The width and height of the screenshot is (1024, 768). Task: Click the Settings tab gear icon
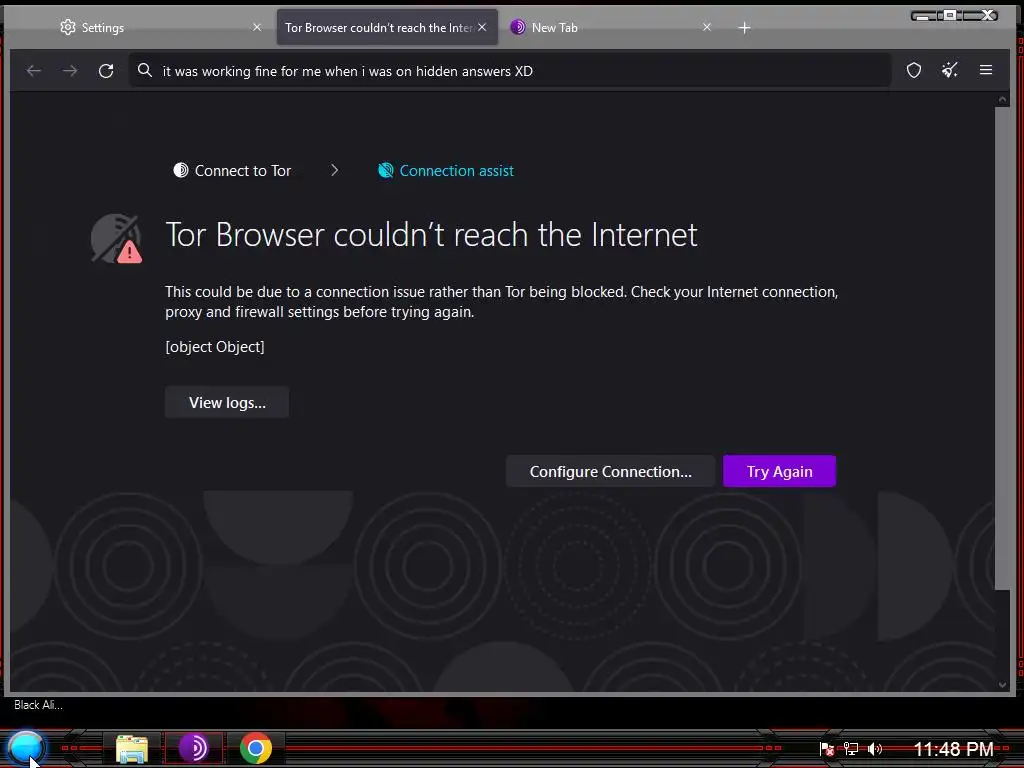(68, 27)
